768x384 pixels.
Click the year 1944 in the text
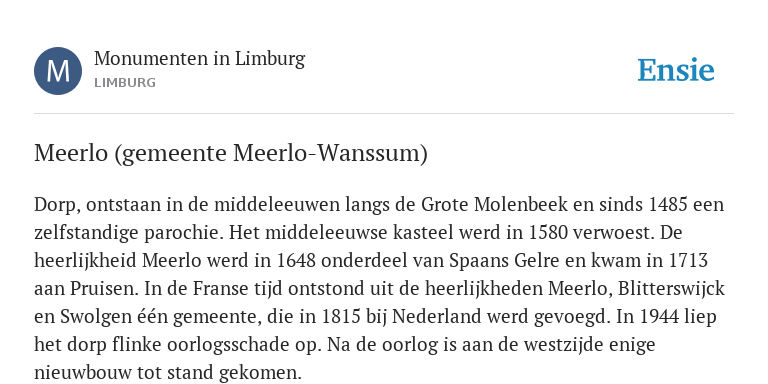coord(660,317)
